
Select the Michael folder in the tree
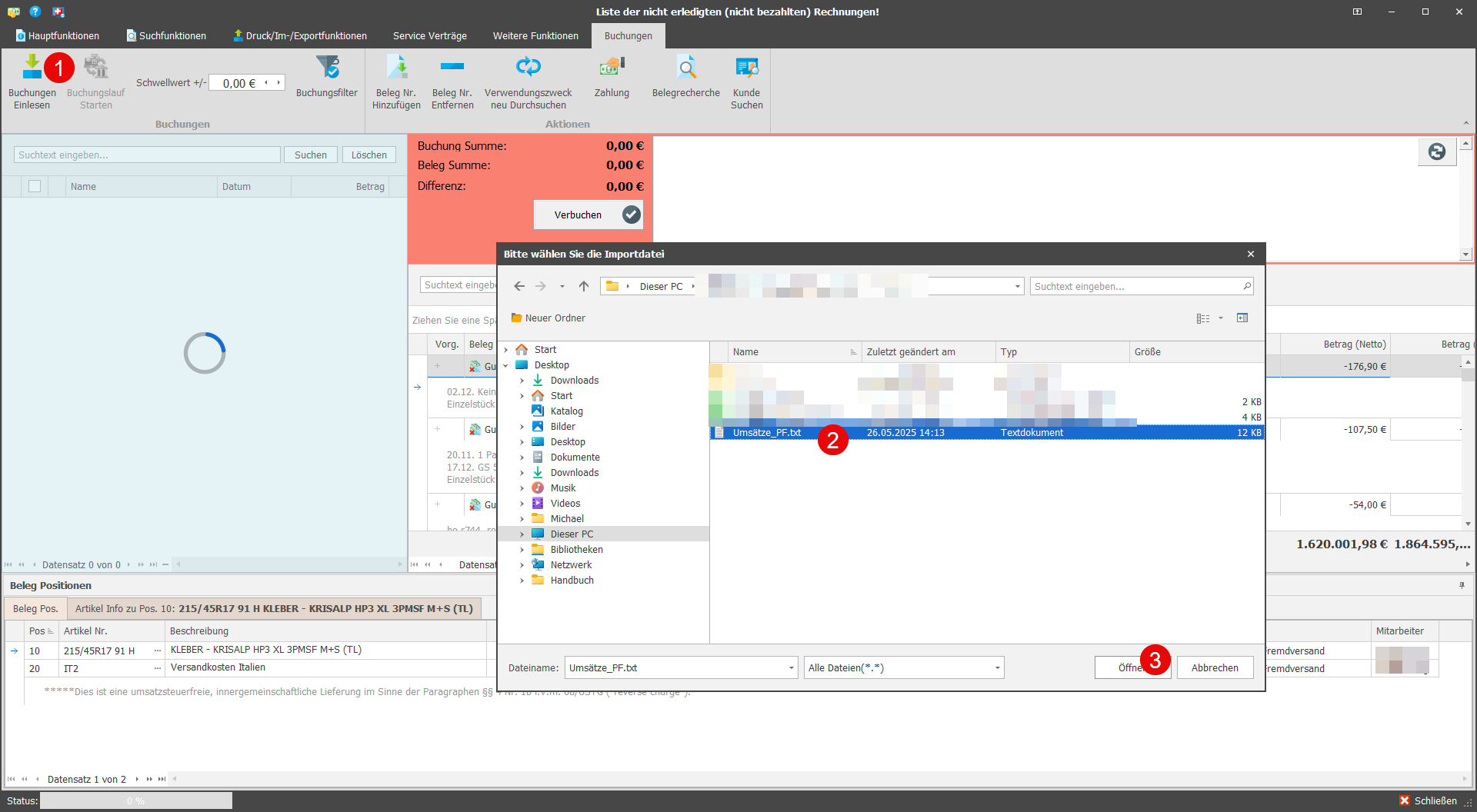pyautogui.click(x=567, y=519)
